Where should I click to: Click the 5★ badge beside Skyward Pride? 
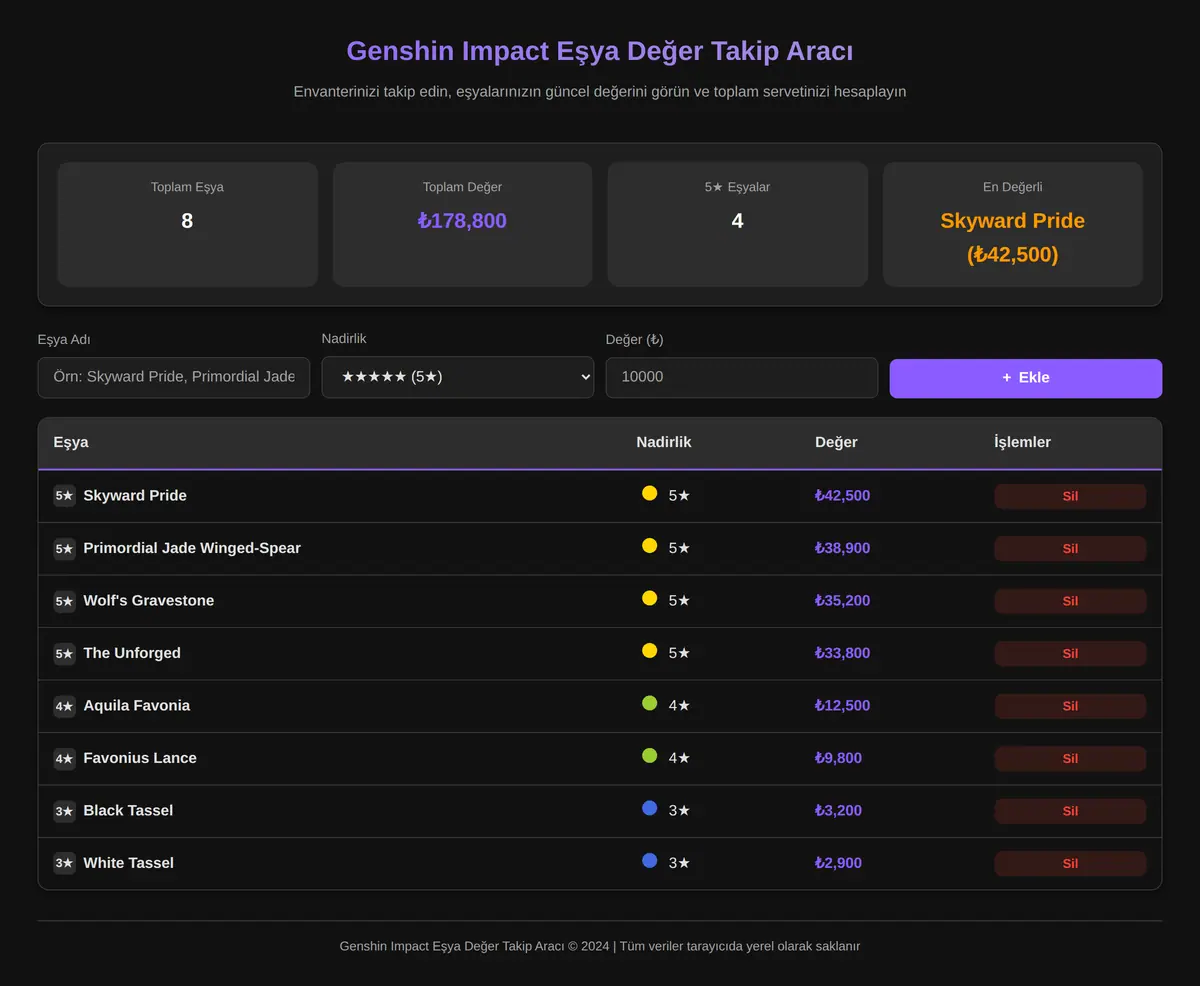[x=64, y=496]
